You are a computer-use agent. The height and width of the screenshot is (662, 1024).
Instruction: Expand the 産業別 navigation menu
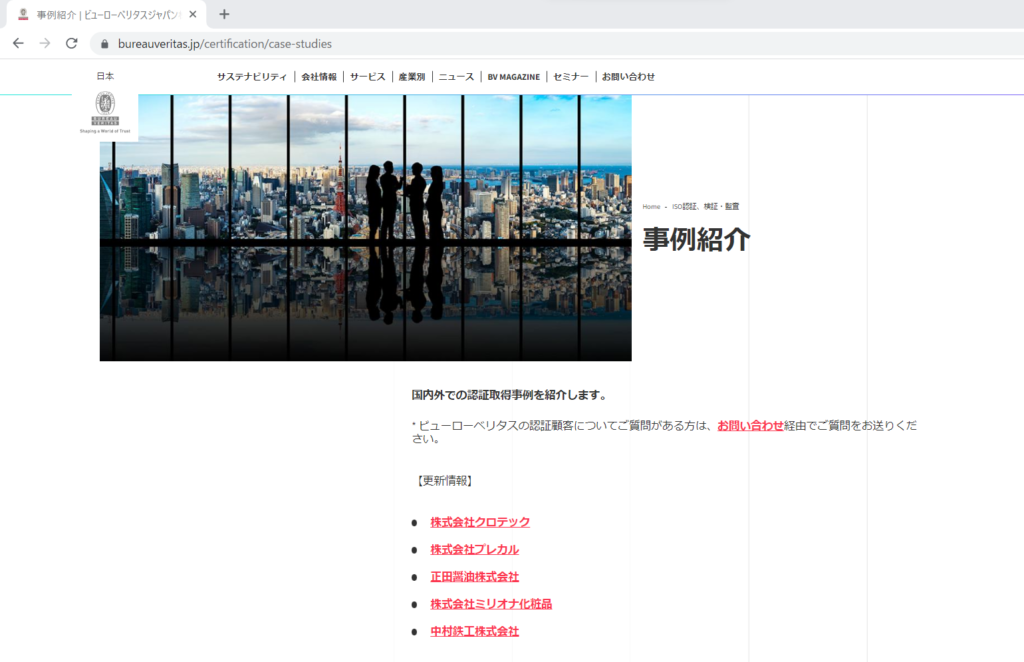point(411,77)
